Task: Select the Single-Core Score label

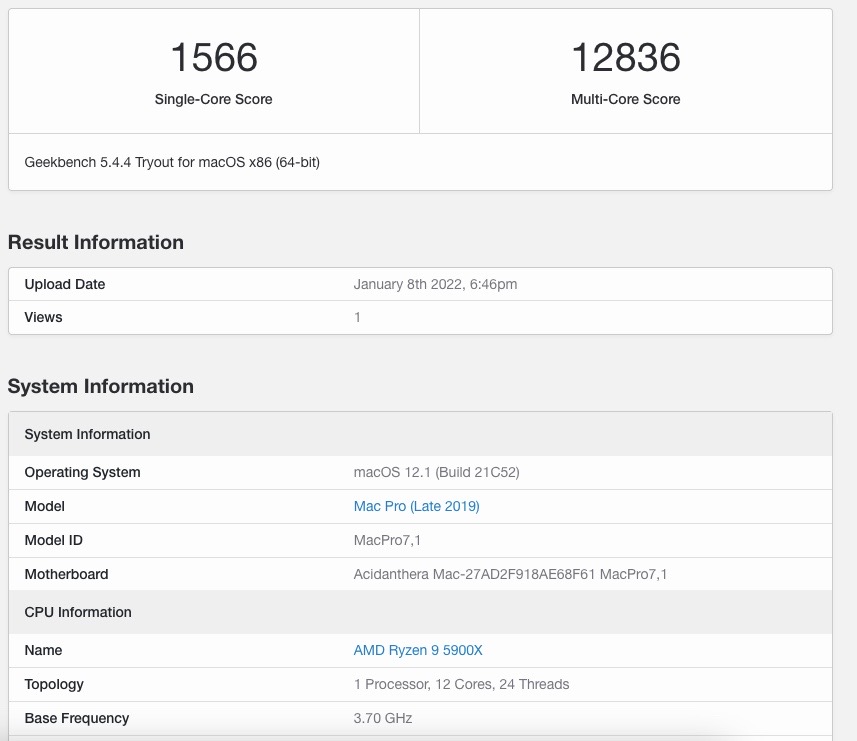Action: (x=213, y=99)
